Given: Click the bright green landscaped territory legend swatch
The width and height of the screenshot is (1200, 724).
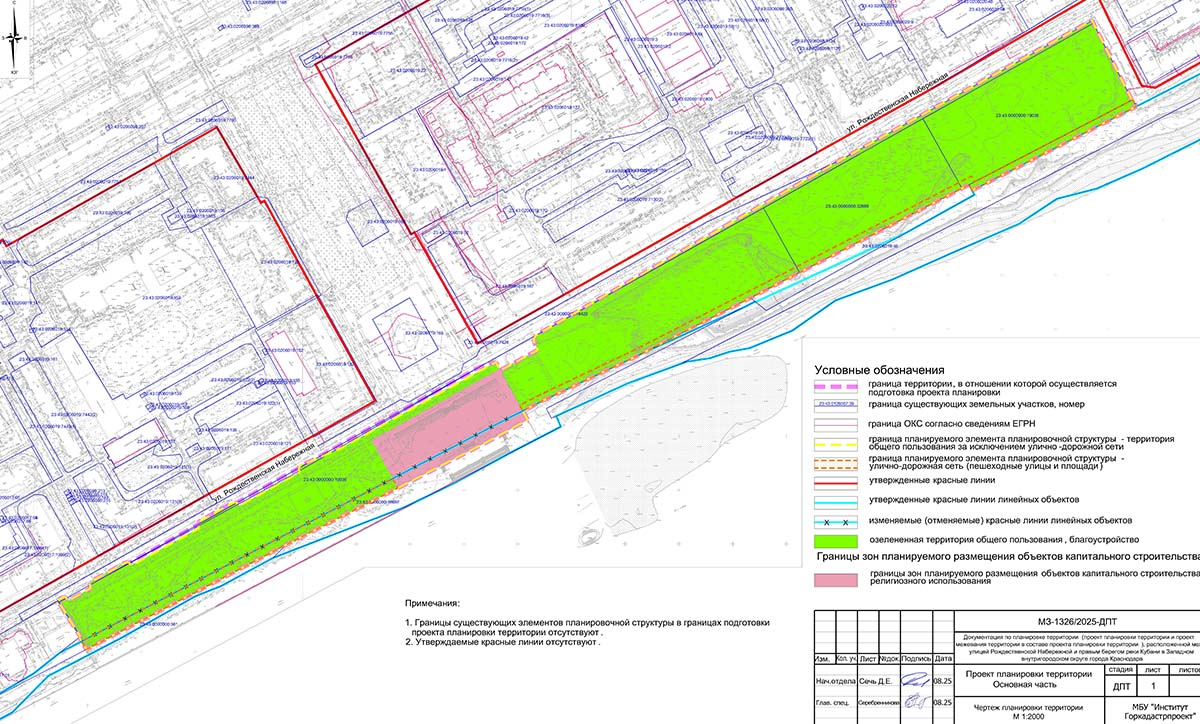Looking at the screenshot, I should [836, 539].
